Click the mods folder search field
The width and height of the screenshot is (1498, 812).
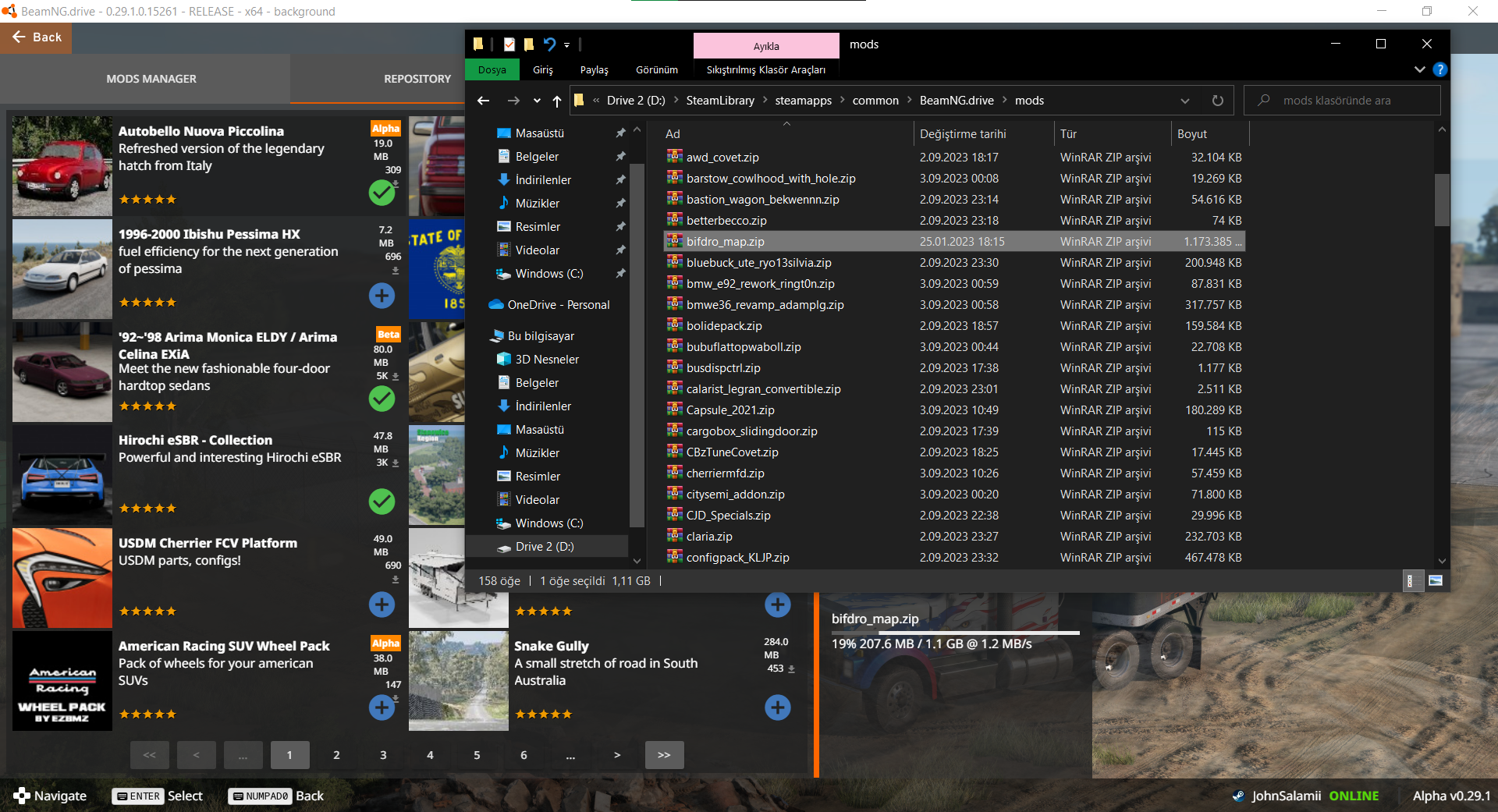click(1342, 101)
